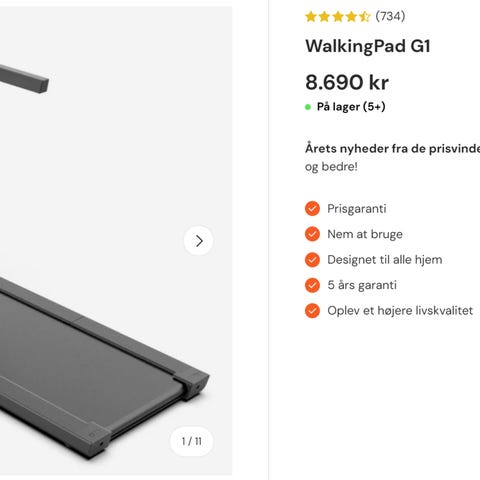Image resolution: width=480 pixels, height=480 pixels.
Task: Click the star rating icons
Action: tap(338, 16)
